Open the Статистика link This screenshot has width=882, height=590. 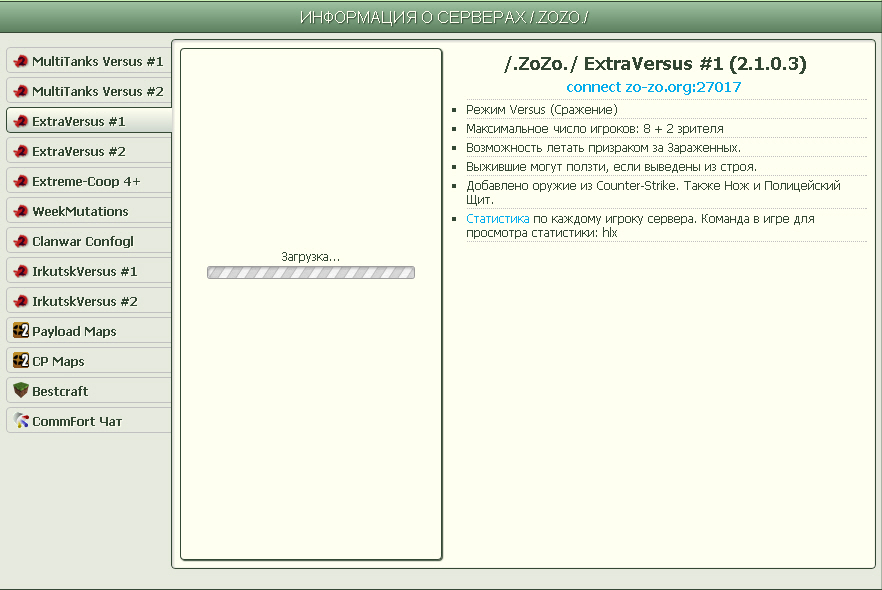click(x=497, y=218)
